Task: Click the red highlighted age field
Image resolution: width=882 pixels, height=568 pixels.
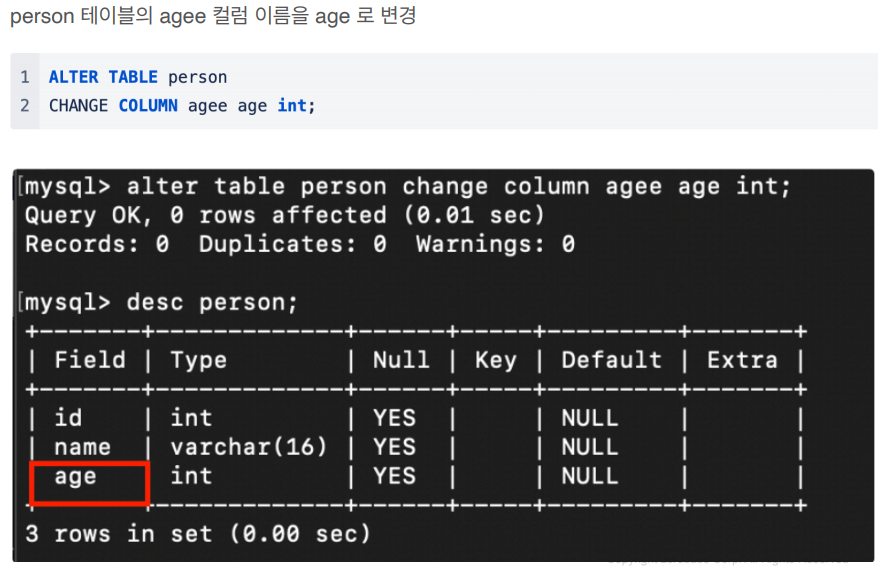Action: point(89,482)
